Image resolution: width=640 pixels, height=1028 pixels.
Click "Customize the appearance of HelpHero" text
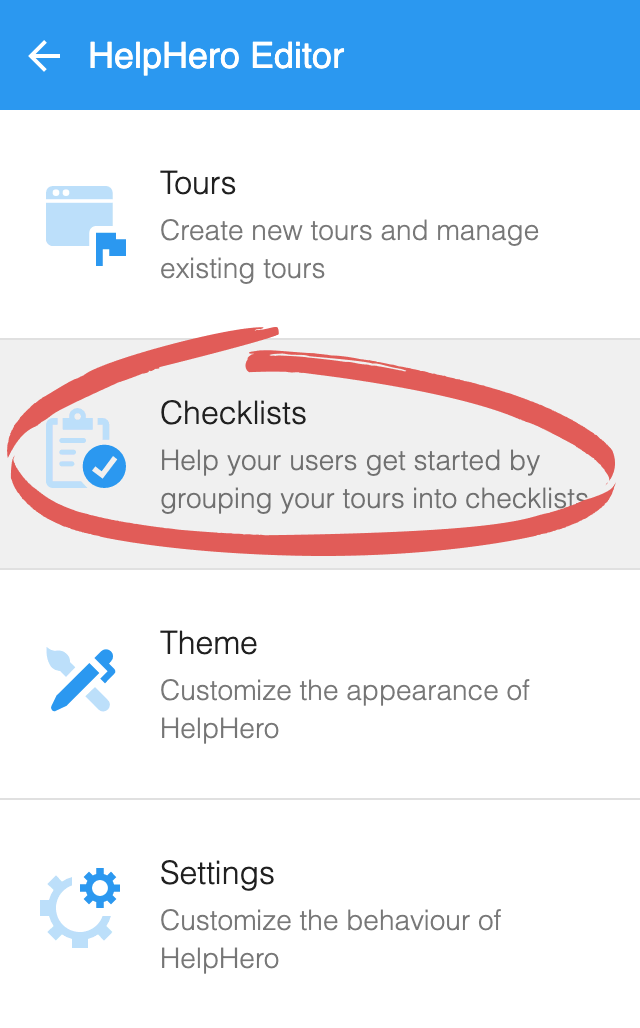(345, 710)
